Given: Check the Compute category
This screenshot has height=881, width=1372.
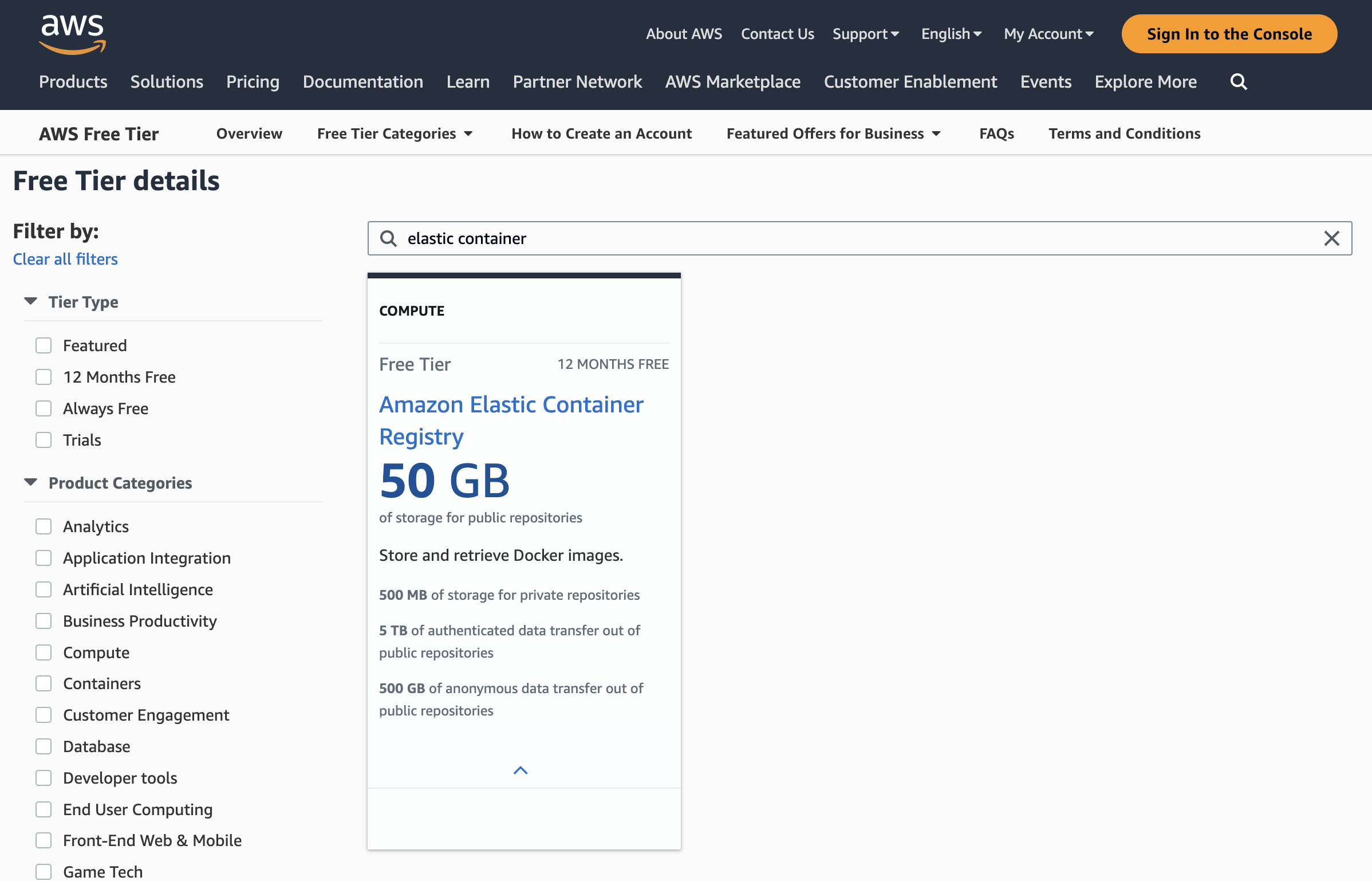Looking at the screenshot, I should click(x=44, y=652).
